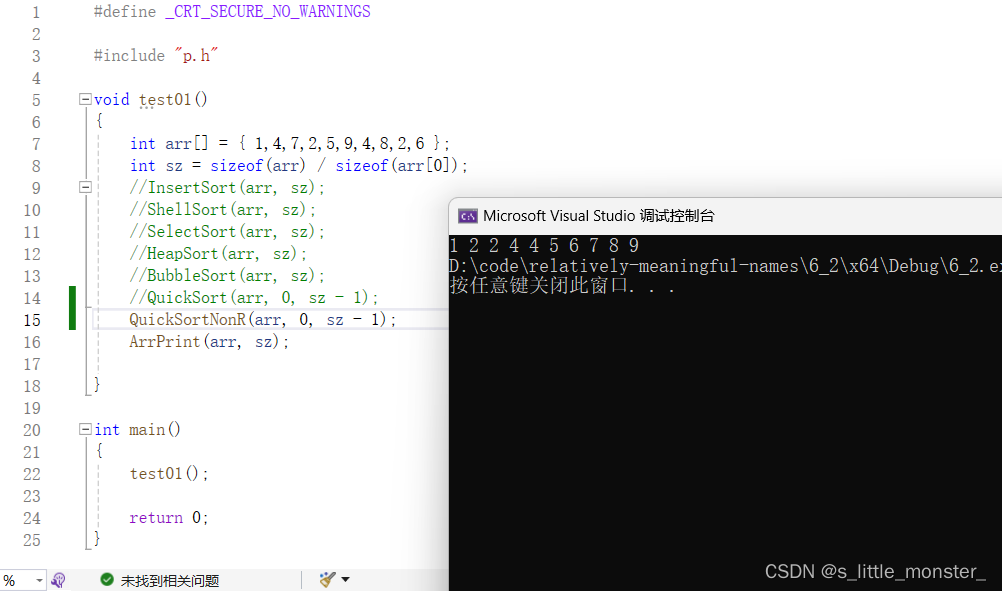Click the sorted output line in console
This screenshot has width=1002, height=591.
(x=544, y=246)
